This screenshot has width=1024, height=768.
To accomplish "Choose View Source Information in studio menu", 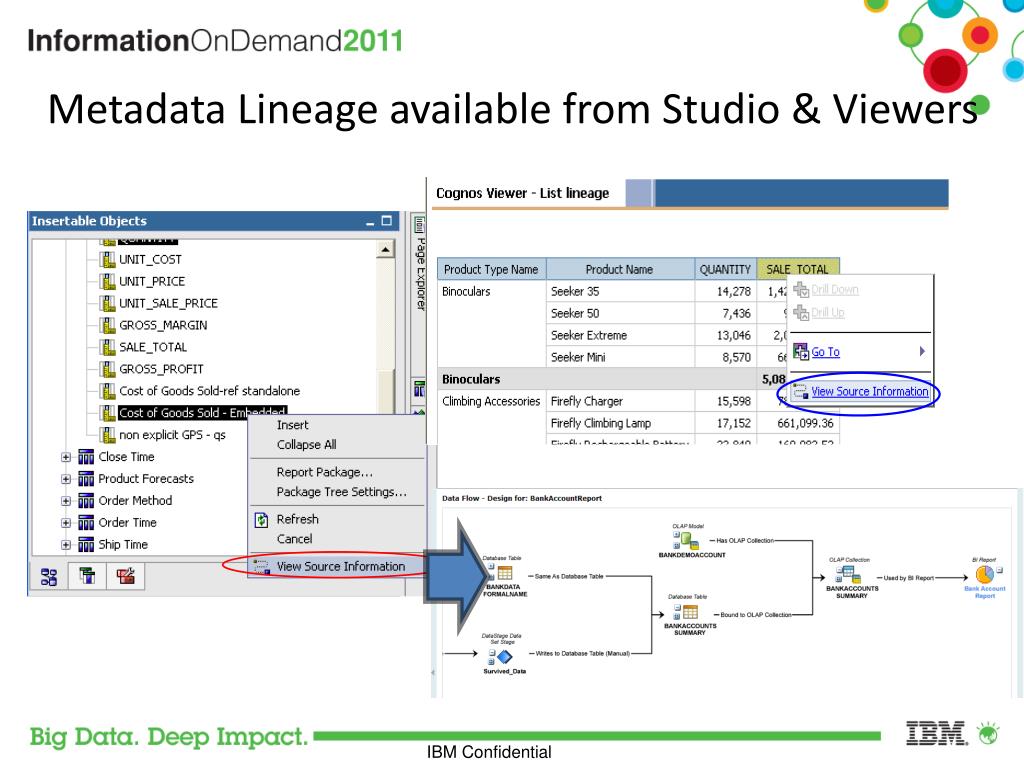I will point(340,566).
